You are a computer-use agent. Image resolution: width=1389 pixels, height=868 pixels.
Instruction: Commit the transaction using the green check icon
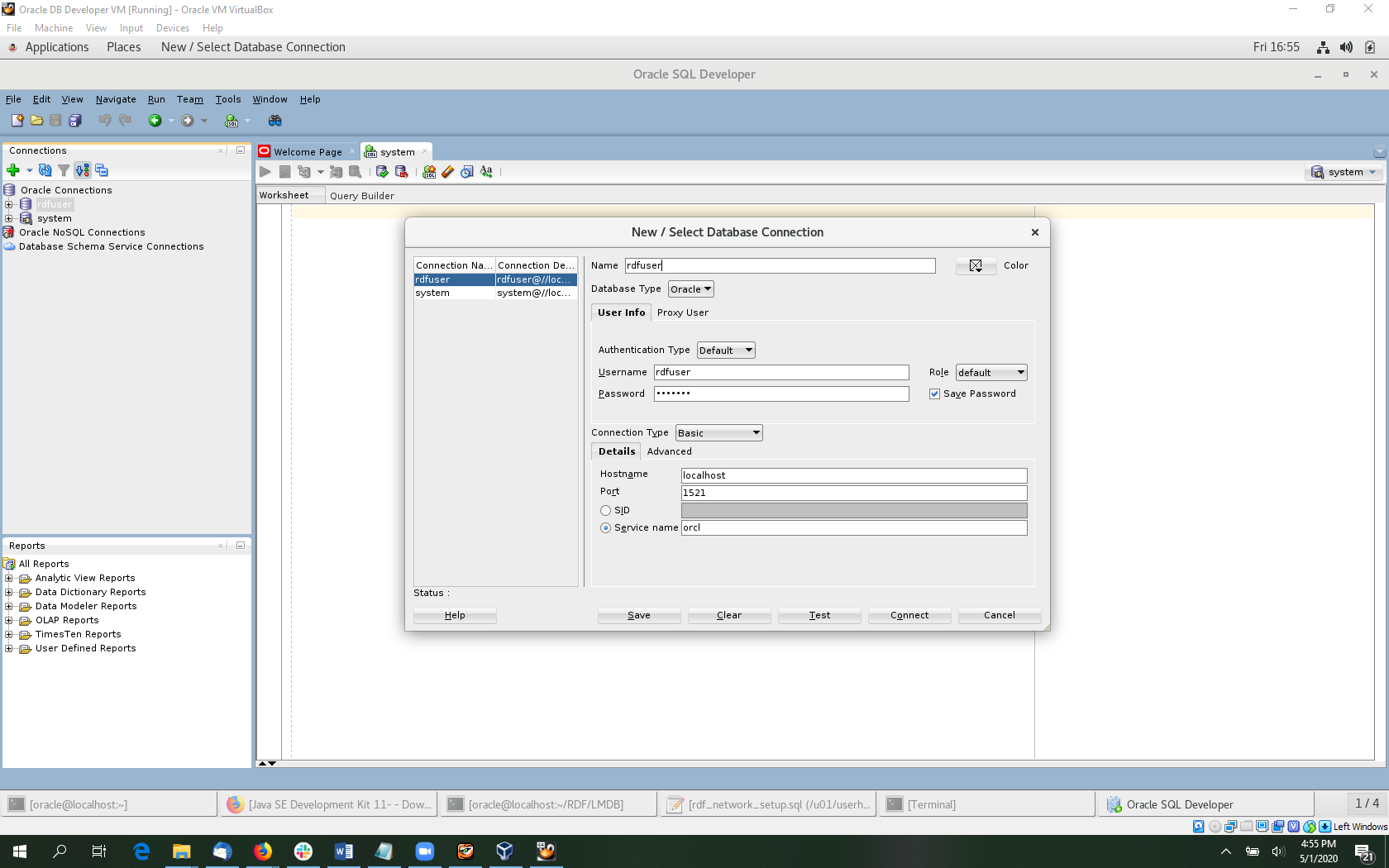[381, 172]
